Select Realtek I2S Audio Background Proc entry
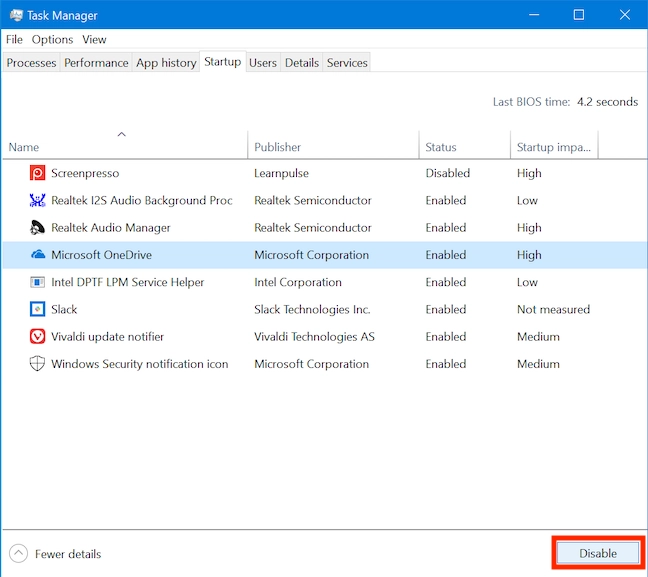Image resolution: width=648 pixels, height=577 pixels. (x=141, y=200)
